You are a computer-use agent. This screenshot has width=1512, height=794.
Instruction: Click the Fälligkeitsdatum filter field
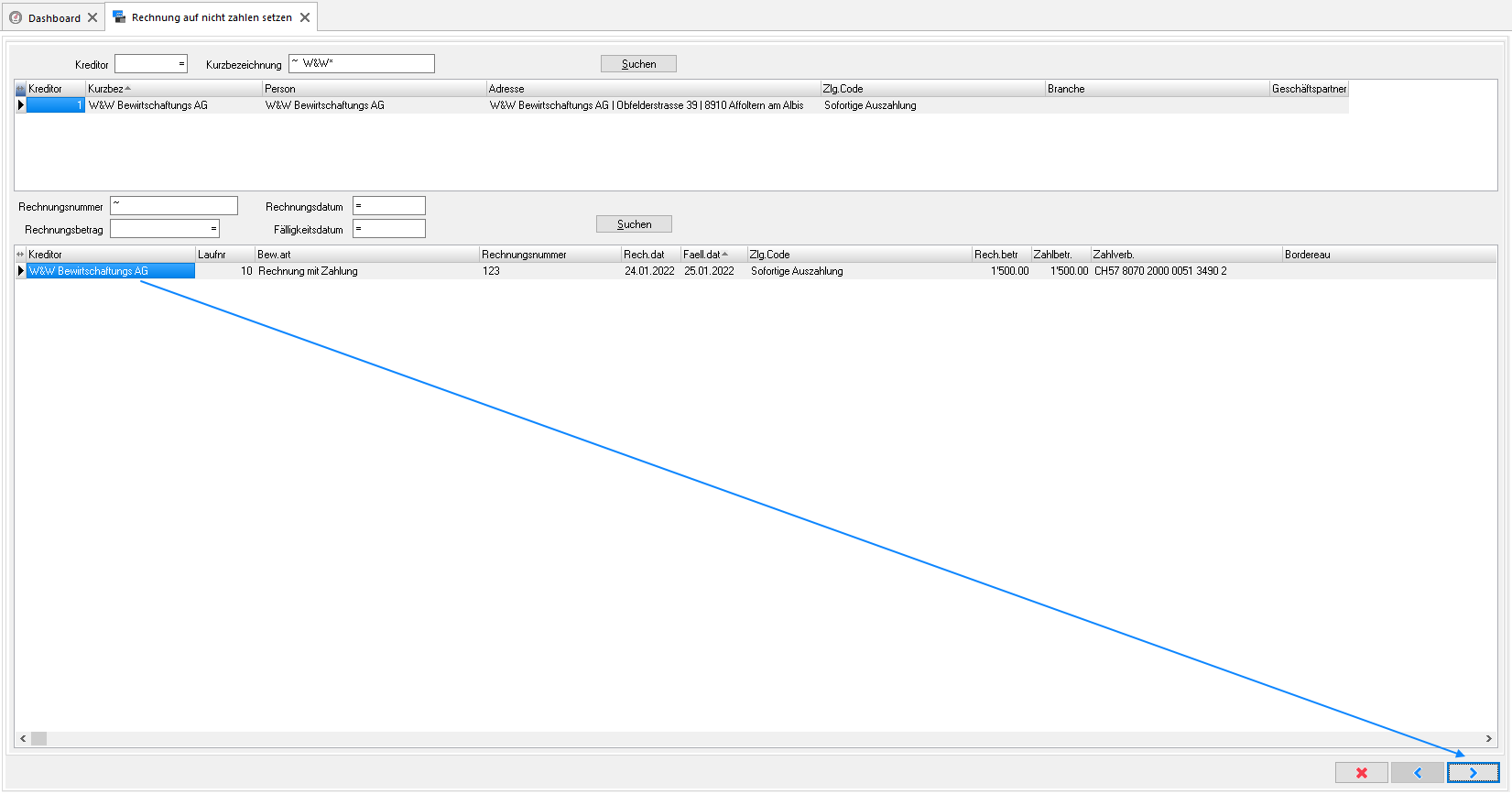(x=389, y=229)
